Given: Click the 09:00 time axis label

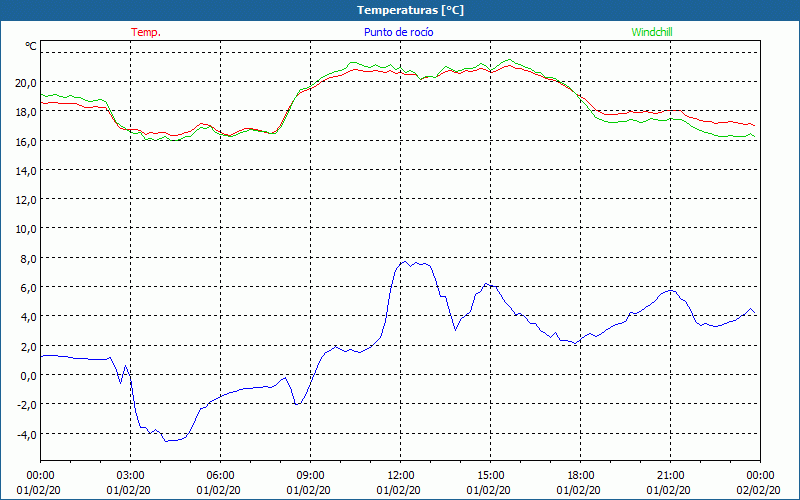Looking at the screenshot, I should [310, 476].
